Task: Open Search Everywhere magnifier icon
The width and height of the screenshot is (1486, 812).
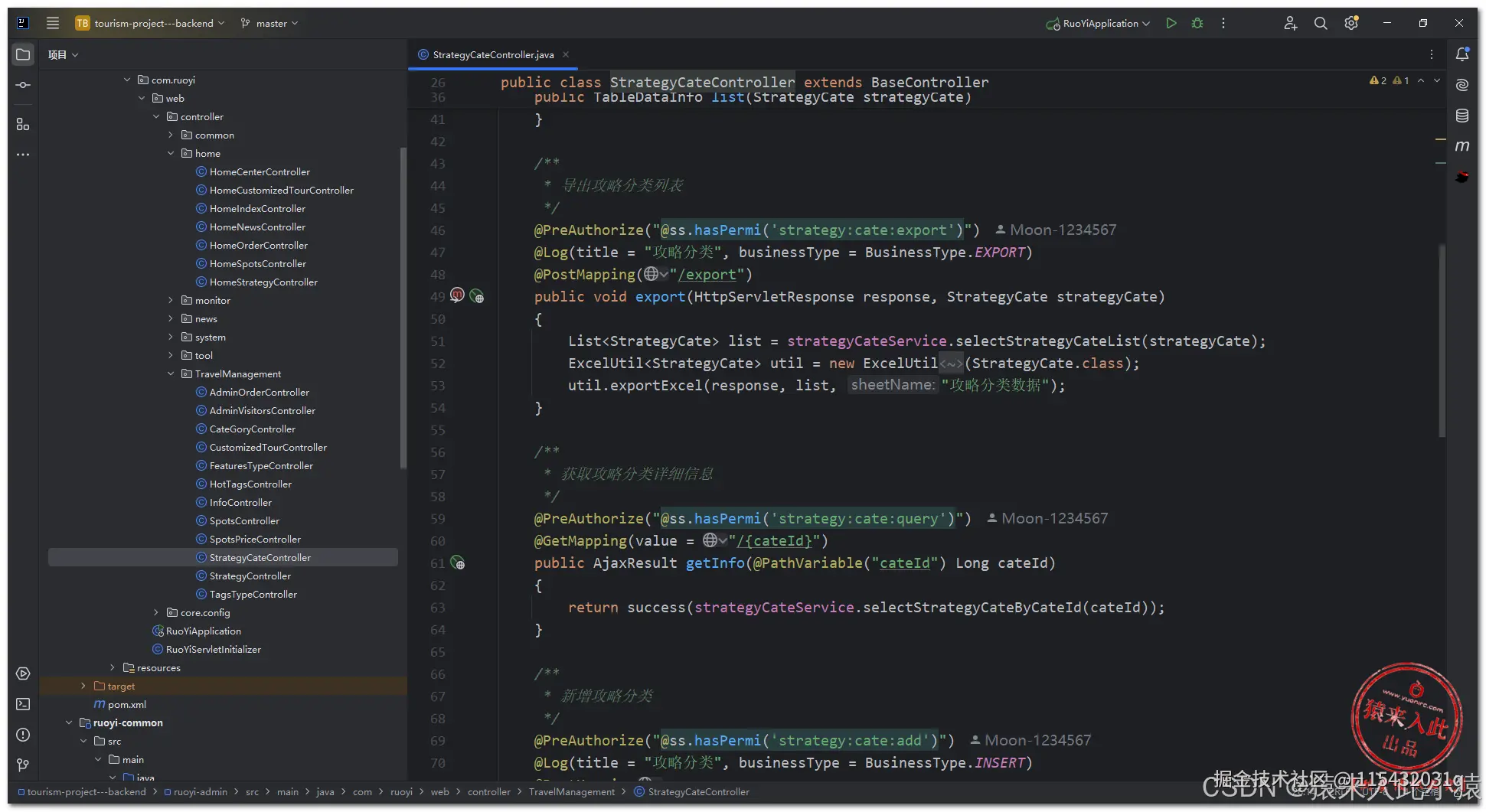Action: (x=1321, y=23)
